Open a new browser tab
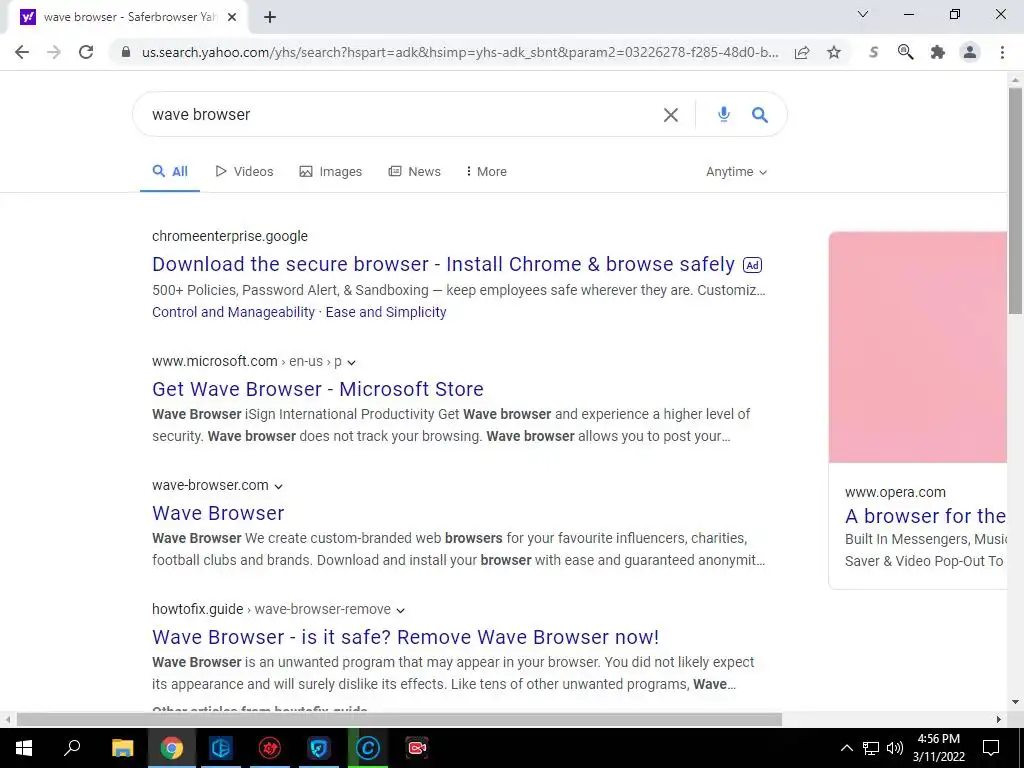This screenshot has height=768, width=1024. (270, 17)
